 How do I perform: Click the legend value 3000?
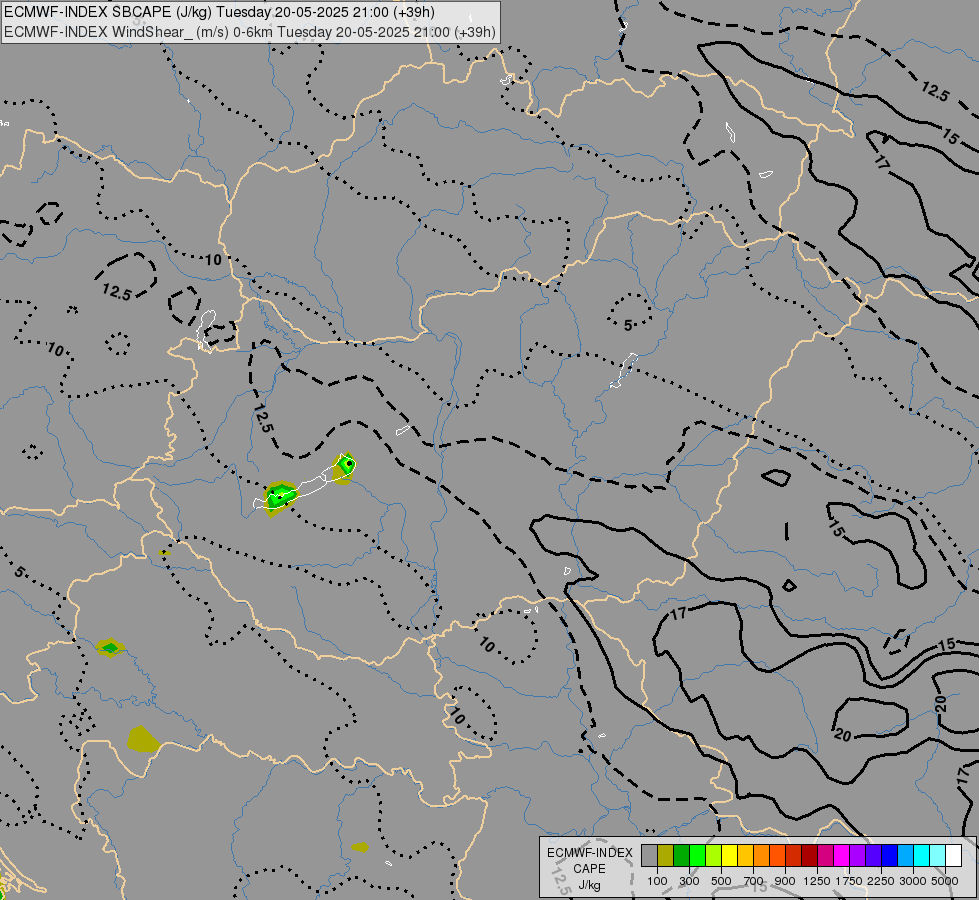click(x=913, y=881)
